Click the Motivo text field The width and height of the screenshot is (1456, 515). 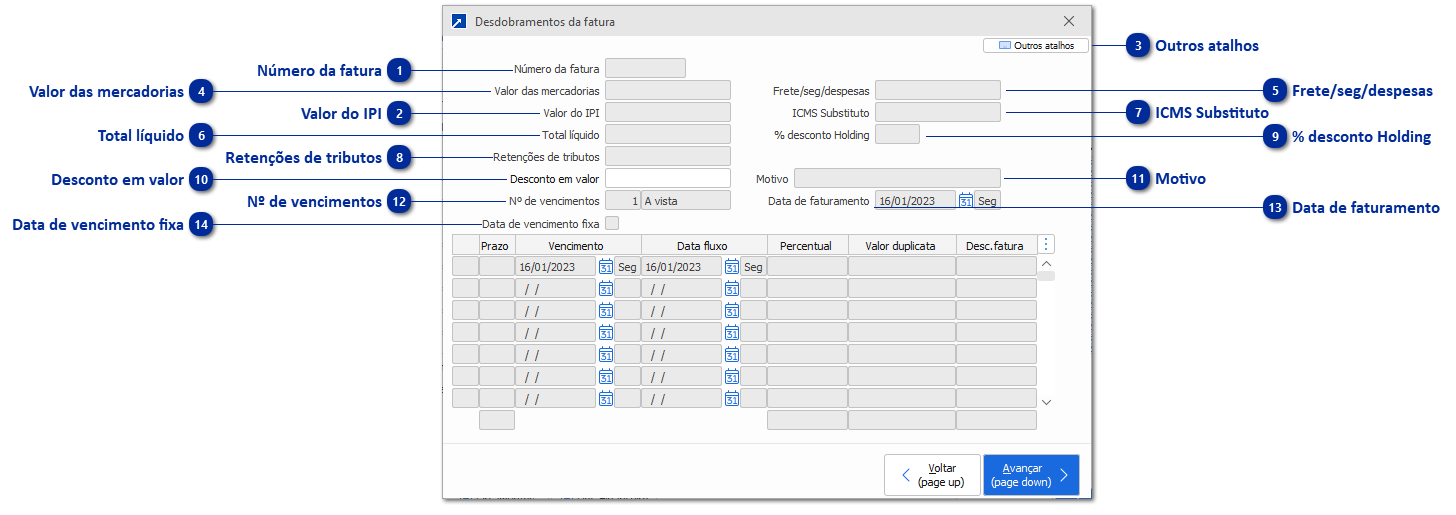[896, 179]
